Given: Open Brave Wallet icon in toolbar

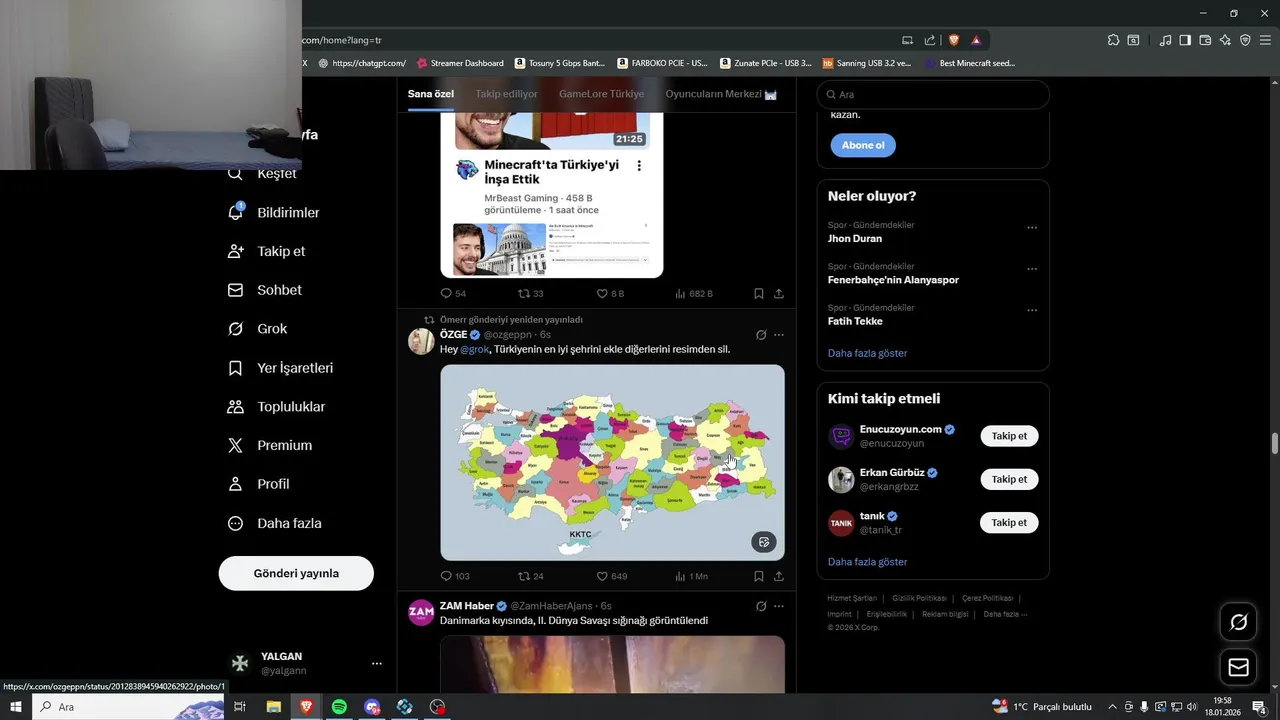Looking at the screenshot, I should [1205, 40].
